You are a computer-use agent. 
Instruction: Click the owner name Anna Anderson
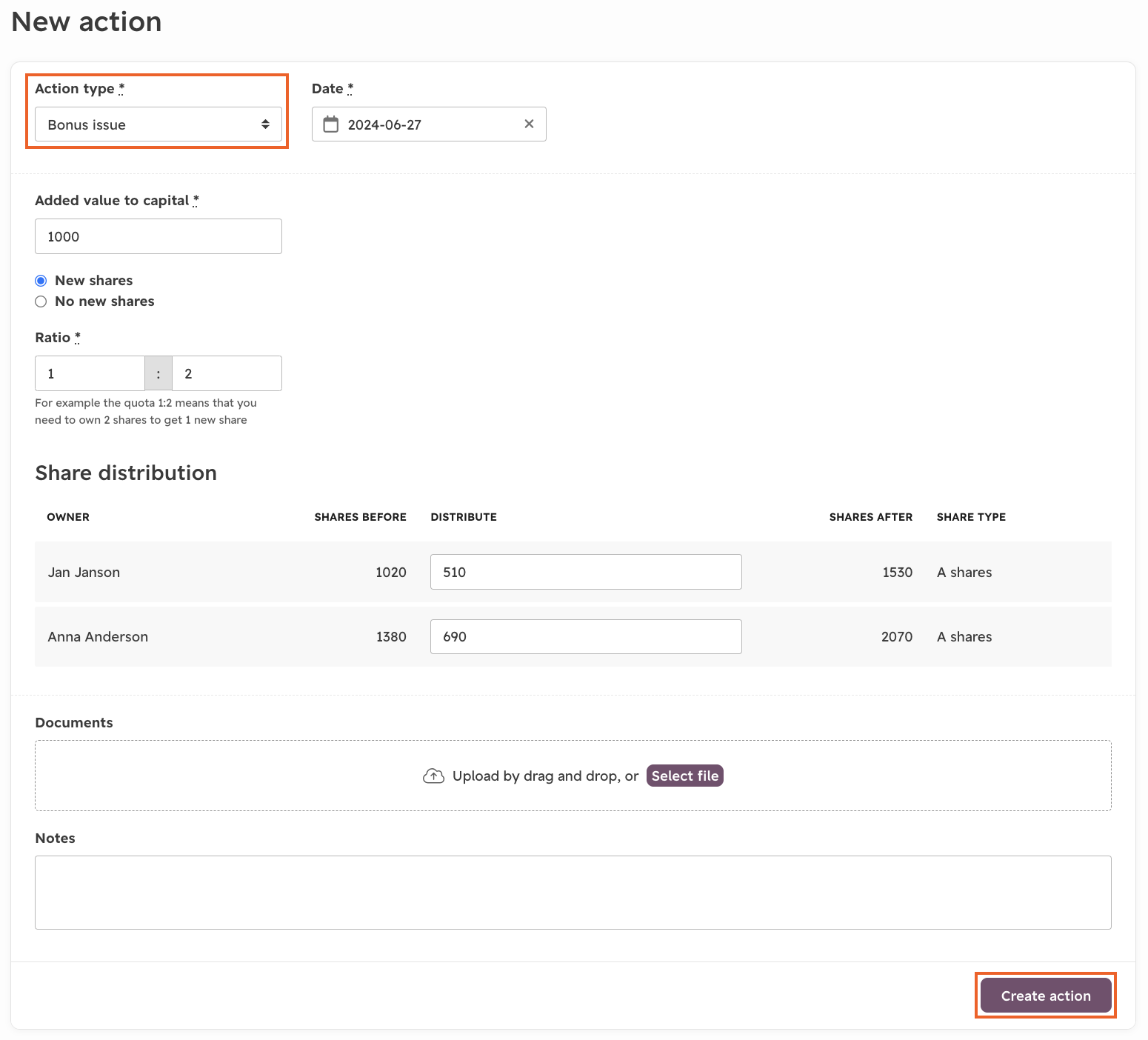click(x=98, y=637)
